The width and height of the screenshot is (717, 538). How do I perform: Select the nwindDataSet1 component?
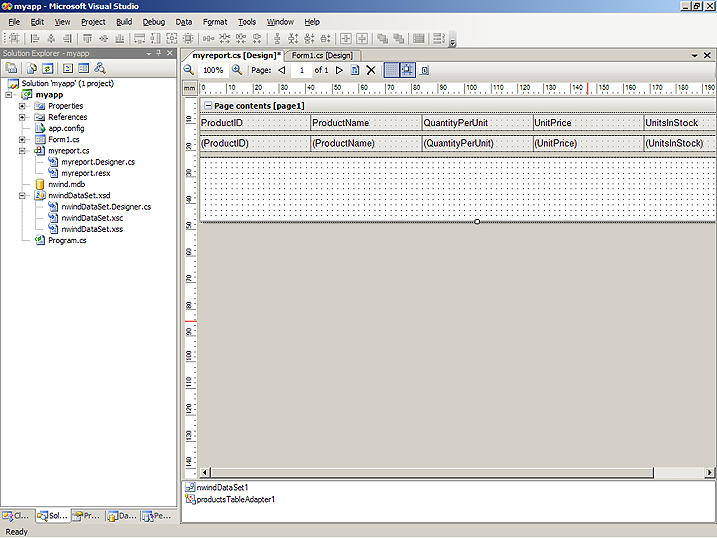(217, 487)
